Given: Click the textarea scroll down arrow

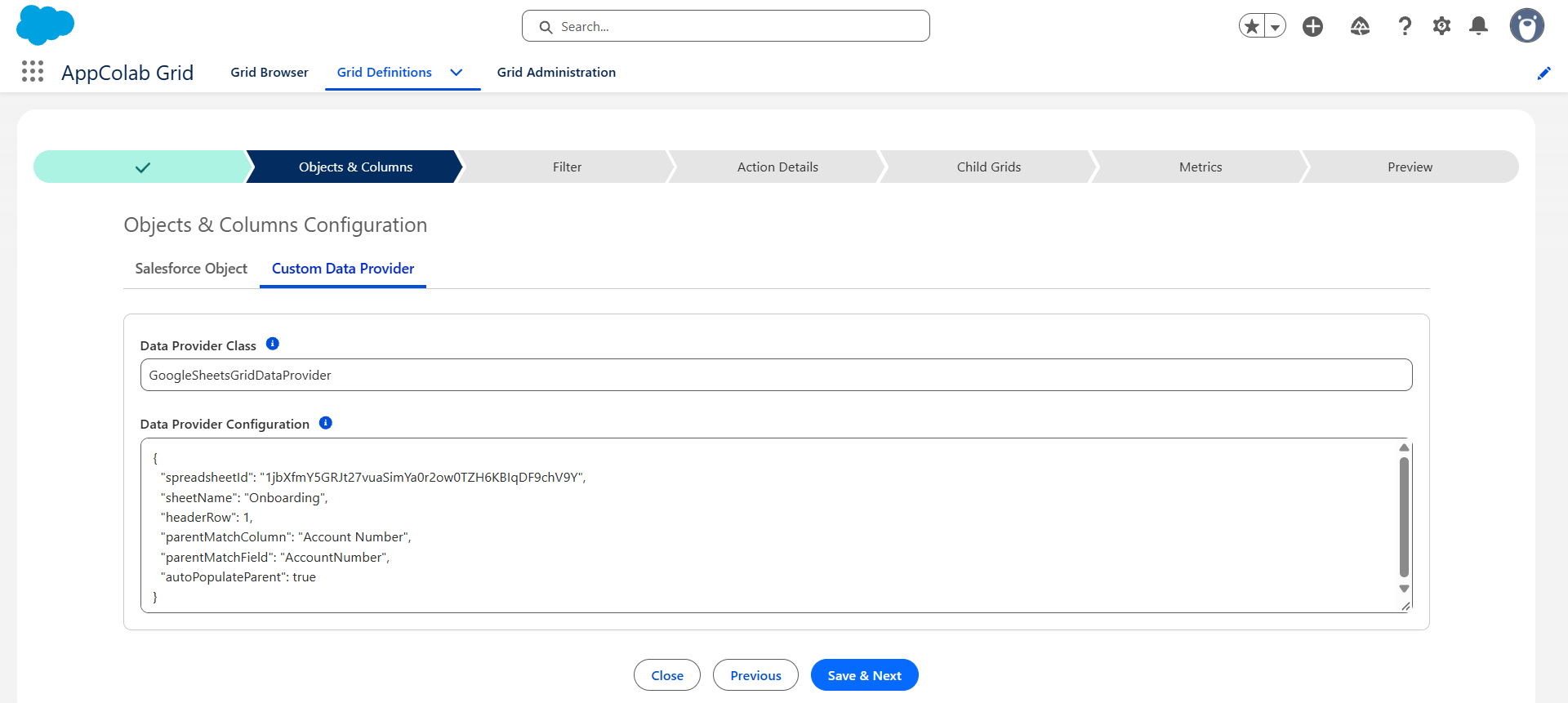Looking at the screenshot, I should 1404,589.
